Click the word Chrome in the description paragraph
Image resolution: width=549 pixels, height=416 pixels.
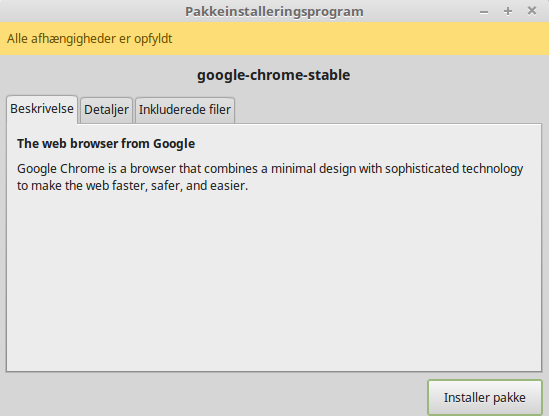coord(82,169)
